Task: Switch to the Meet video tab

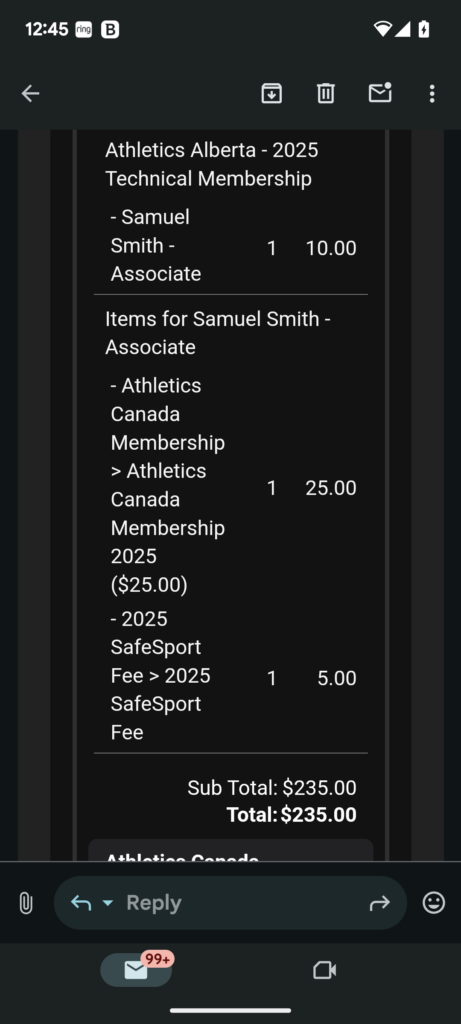Action: click(325, 970)
